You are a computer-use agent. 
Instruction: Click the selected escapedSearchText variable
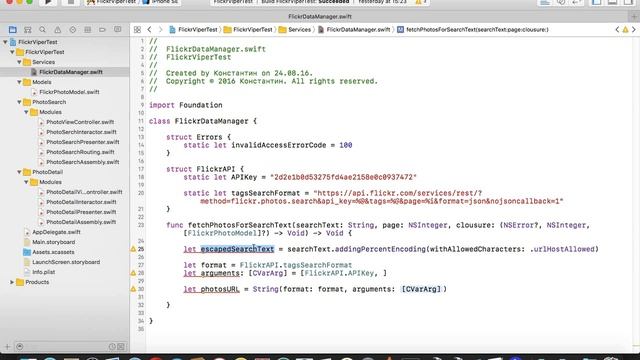(x=237, y=249)
